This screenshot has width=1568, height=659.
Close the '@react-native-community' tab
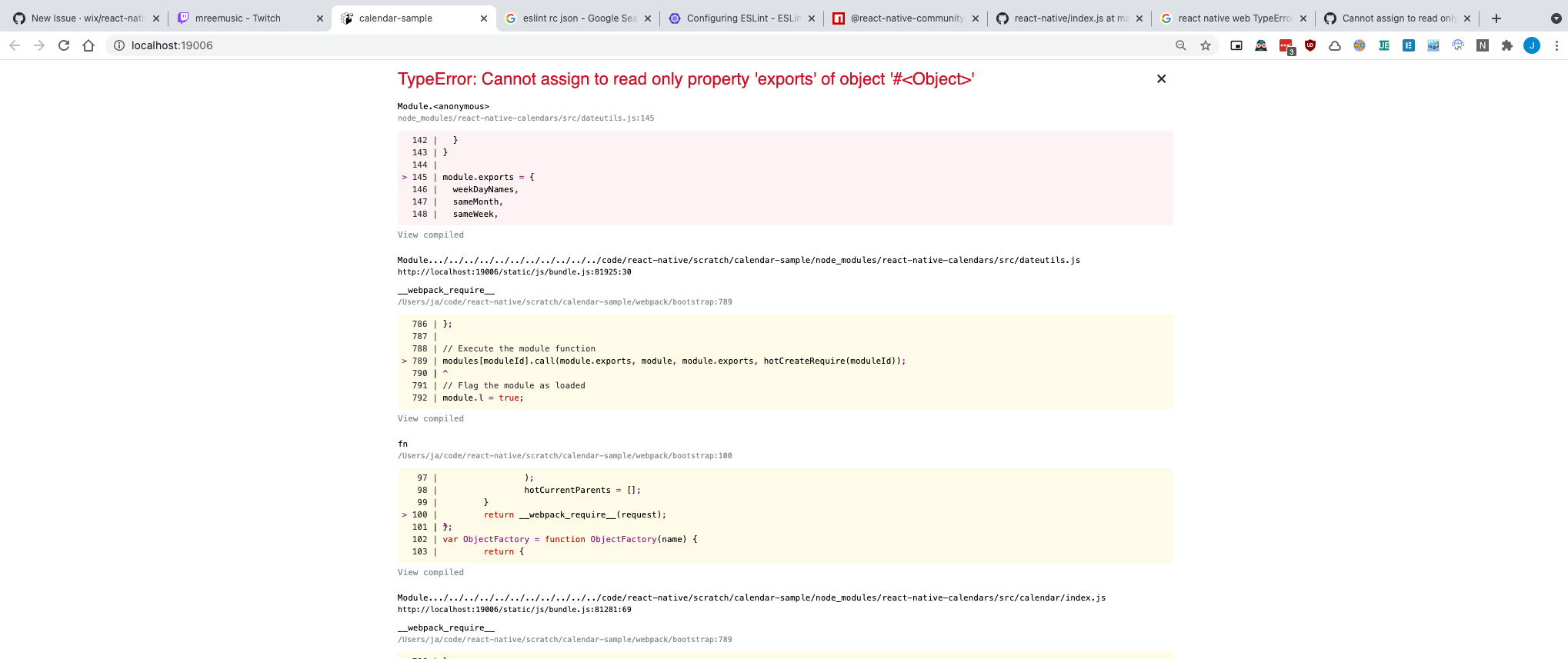(976, 18)
